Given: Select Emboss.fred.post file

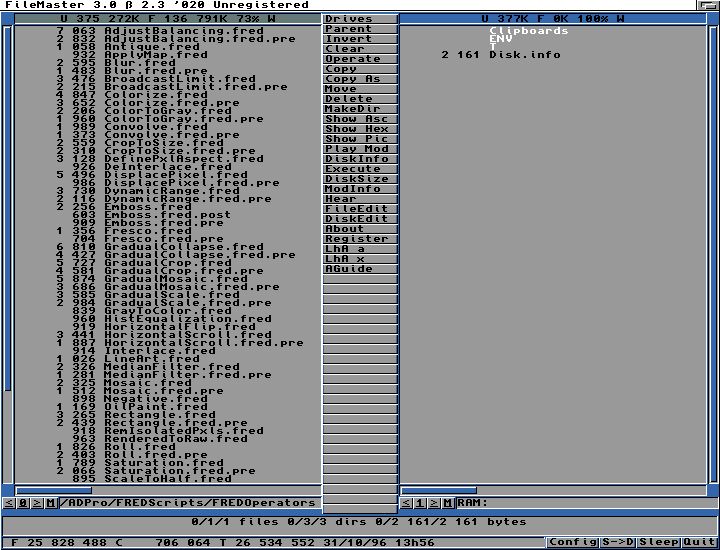Looking at the screenshot, I should click(x=168, y=215).
